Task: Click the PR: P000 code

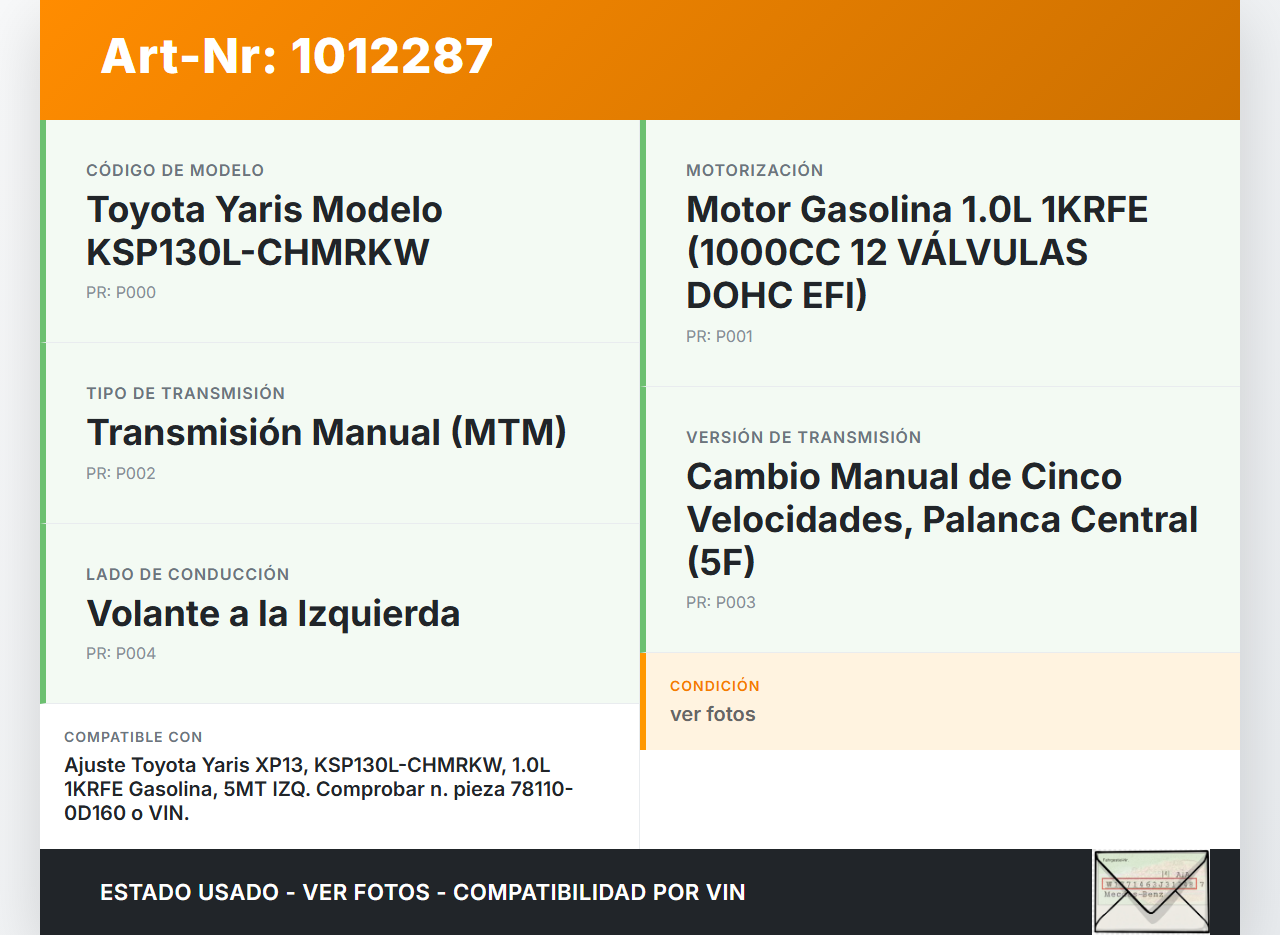Action: click(x=121, y=293)
